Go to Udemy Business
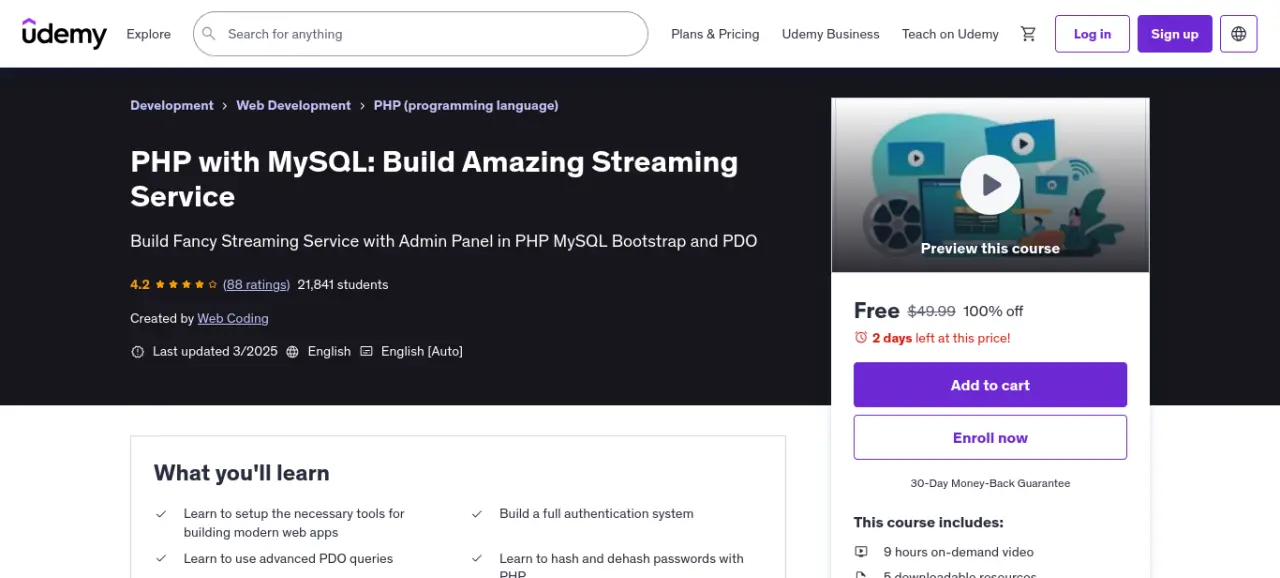This screenshot has width=1280, height=578. tap(830, 34)
